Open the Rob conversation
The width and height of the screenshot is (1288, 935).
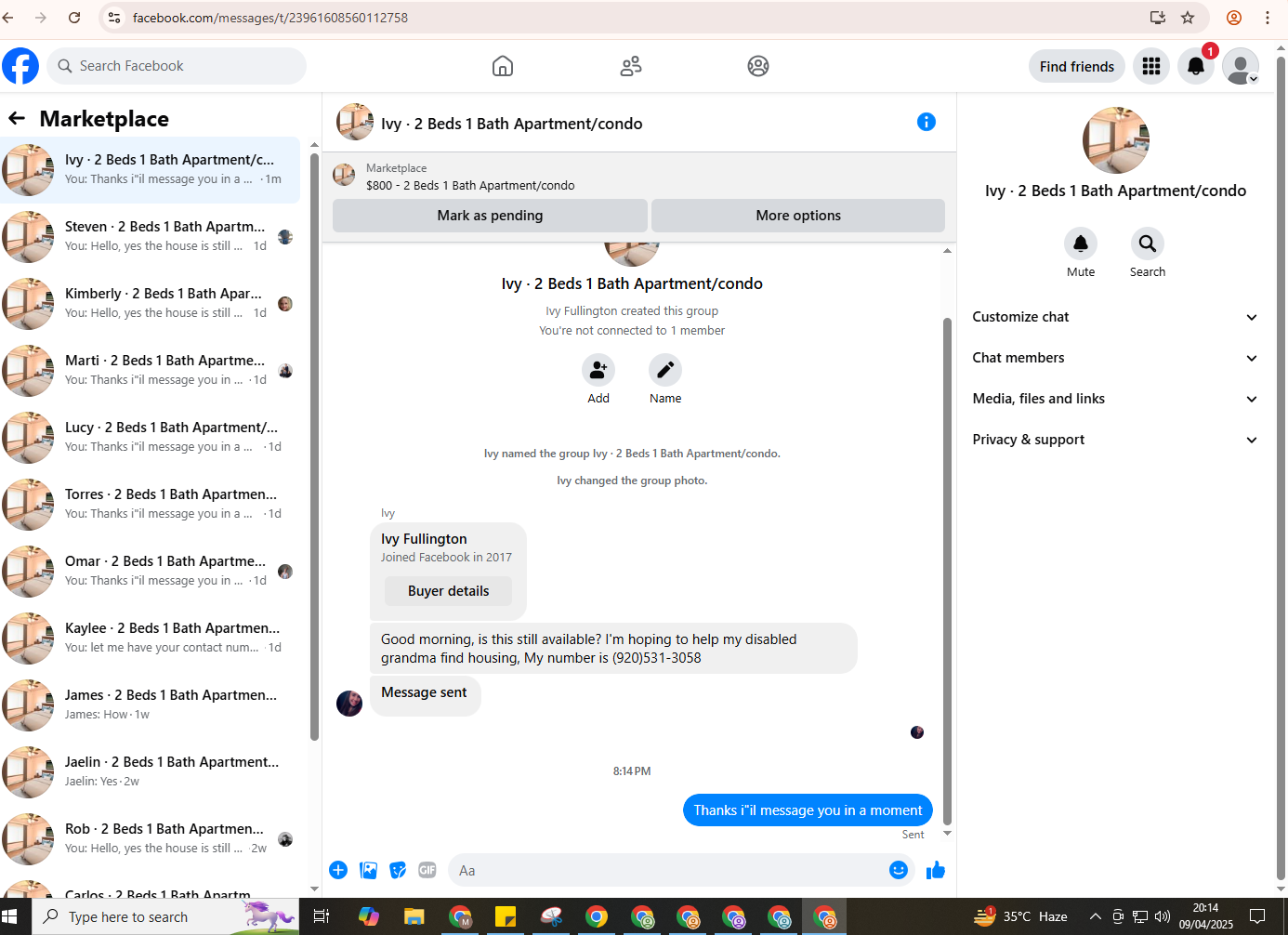click(x=151, y=839)
